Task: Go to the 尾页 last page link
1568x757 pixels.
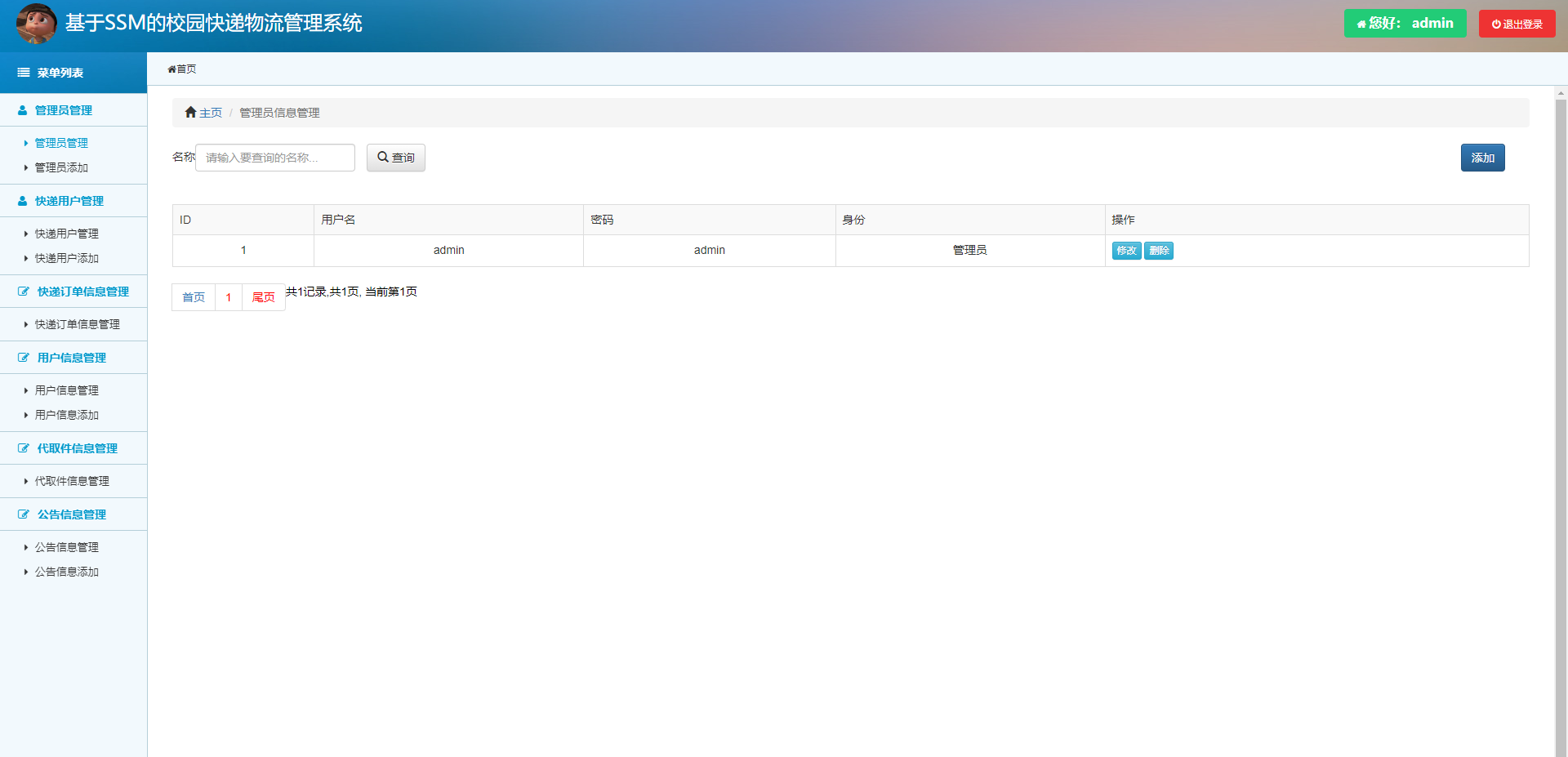Action: [x=263, y=297]
